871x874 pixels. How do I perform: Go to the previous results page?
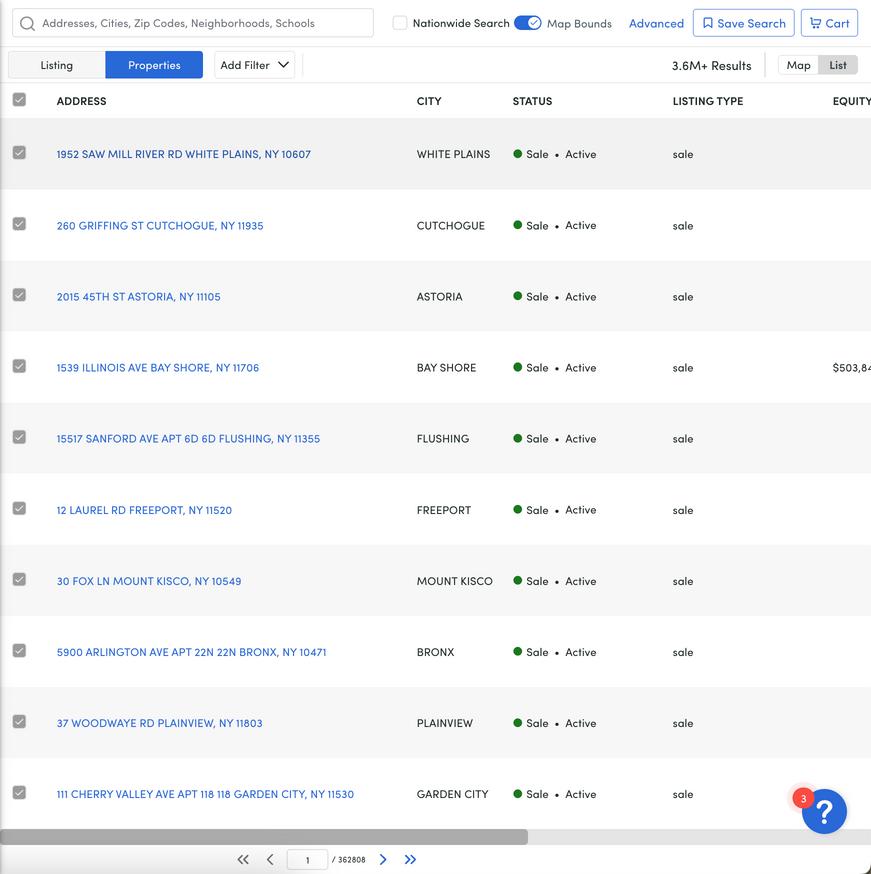[270, 859]
